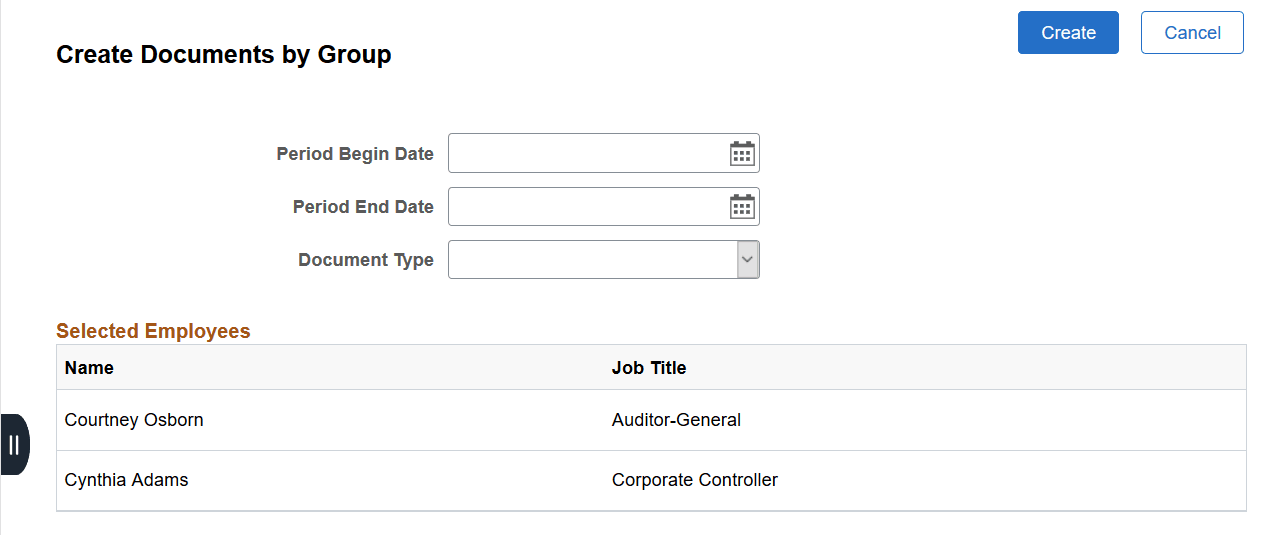Click the Create button

click(x=1068, y=33)
